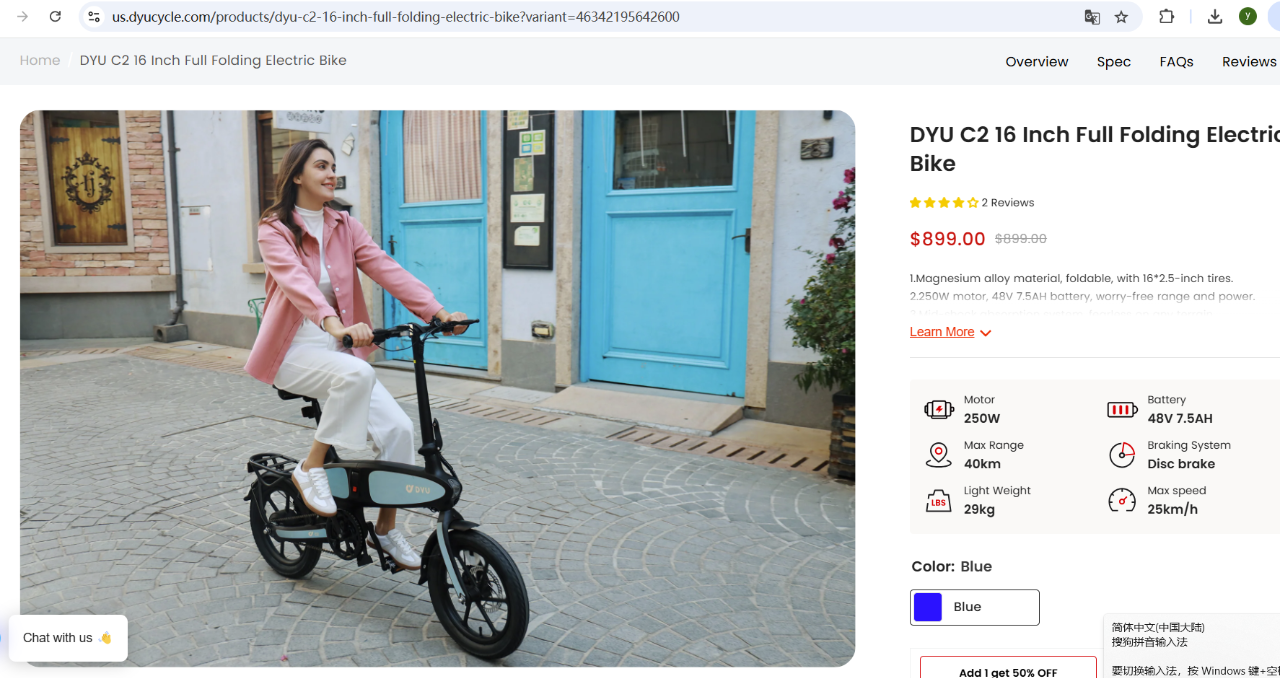Viewport: 1280px width, 678px height.
Task: Click the translate page icon
Action: click(x=1092, y=17)
